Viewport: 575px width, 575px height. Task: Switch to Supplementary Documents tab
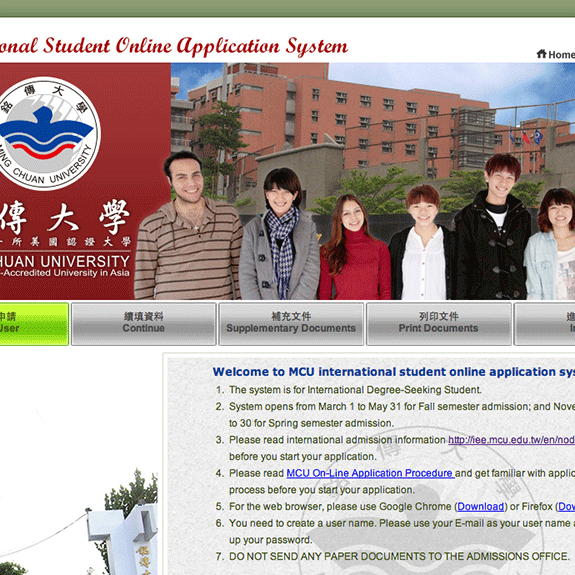pyautogui.click(x=291, y=323)
